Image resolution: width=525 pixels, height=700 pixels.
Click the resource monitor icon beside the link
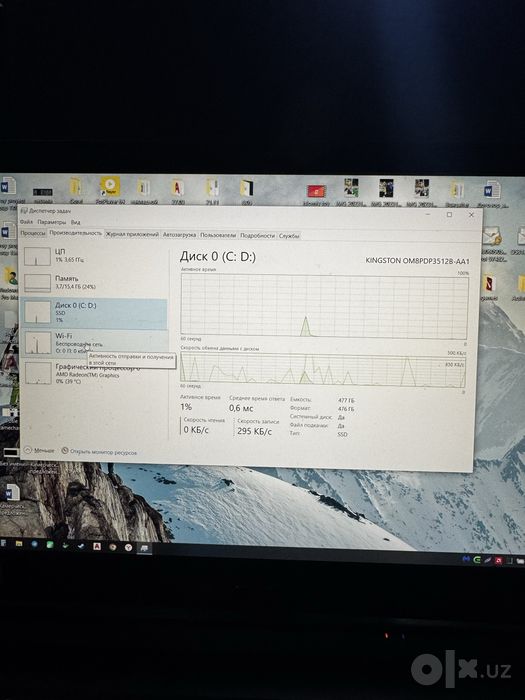[x=65, y=451]
